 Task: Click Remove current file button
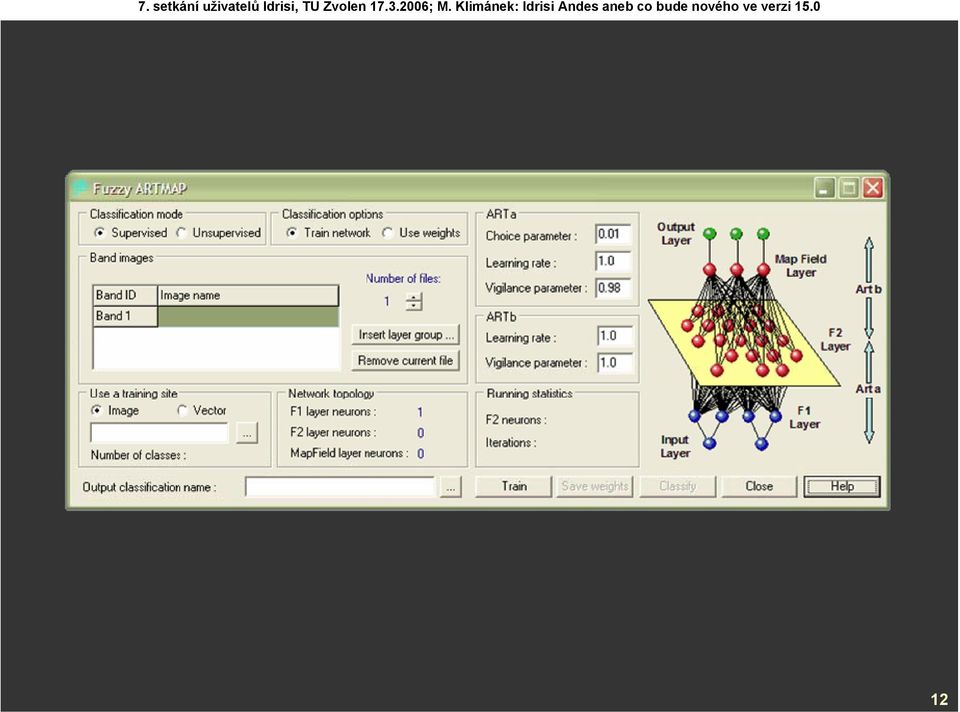click(405, 361)
